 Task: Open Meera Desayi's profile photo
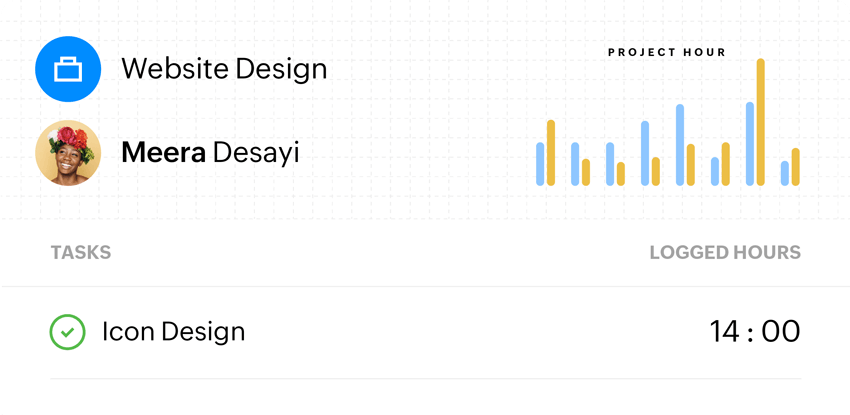point(68,152)
